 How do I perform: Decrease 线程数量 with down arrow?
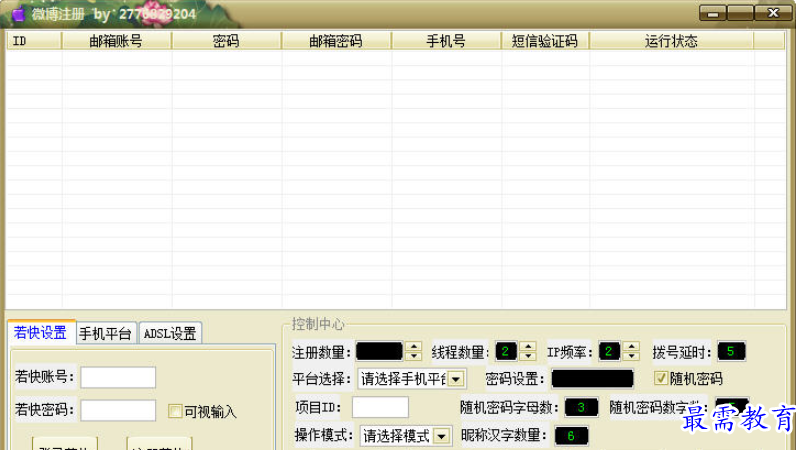pyautogui.click(x=528, y=356)
